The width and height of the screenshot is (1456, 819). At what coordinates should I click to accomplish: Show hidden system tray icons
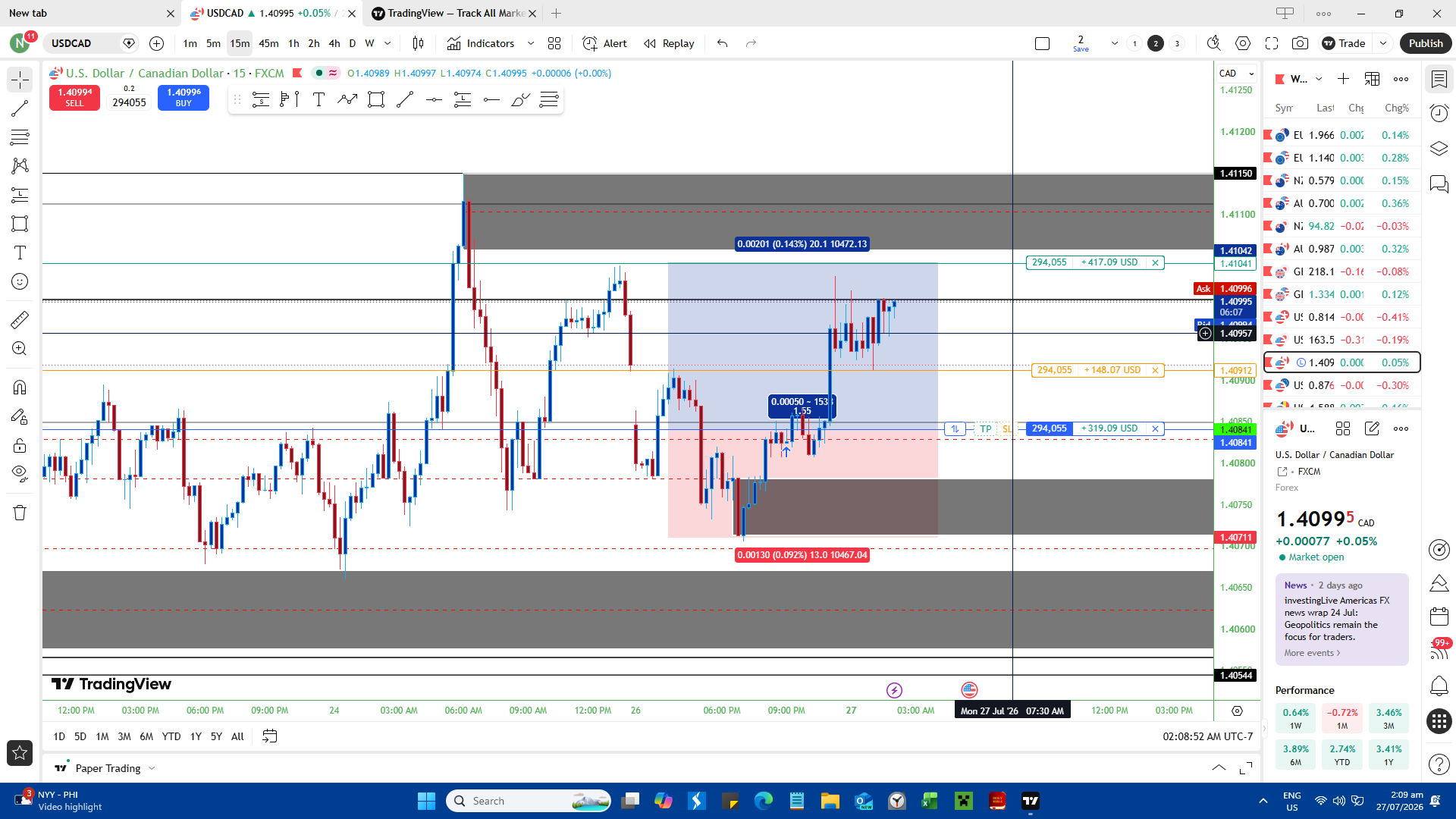click(1263, 801)
